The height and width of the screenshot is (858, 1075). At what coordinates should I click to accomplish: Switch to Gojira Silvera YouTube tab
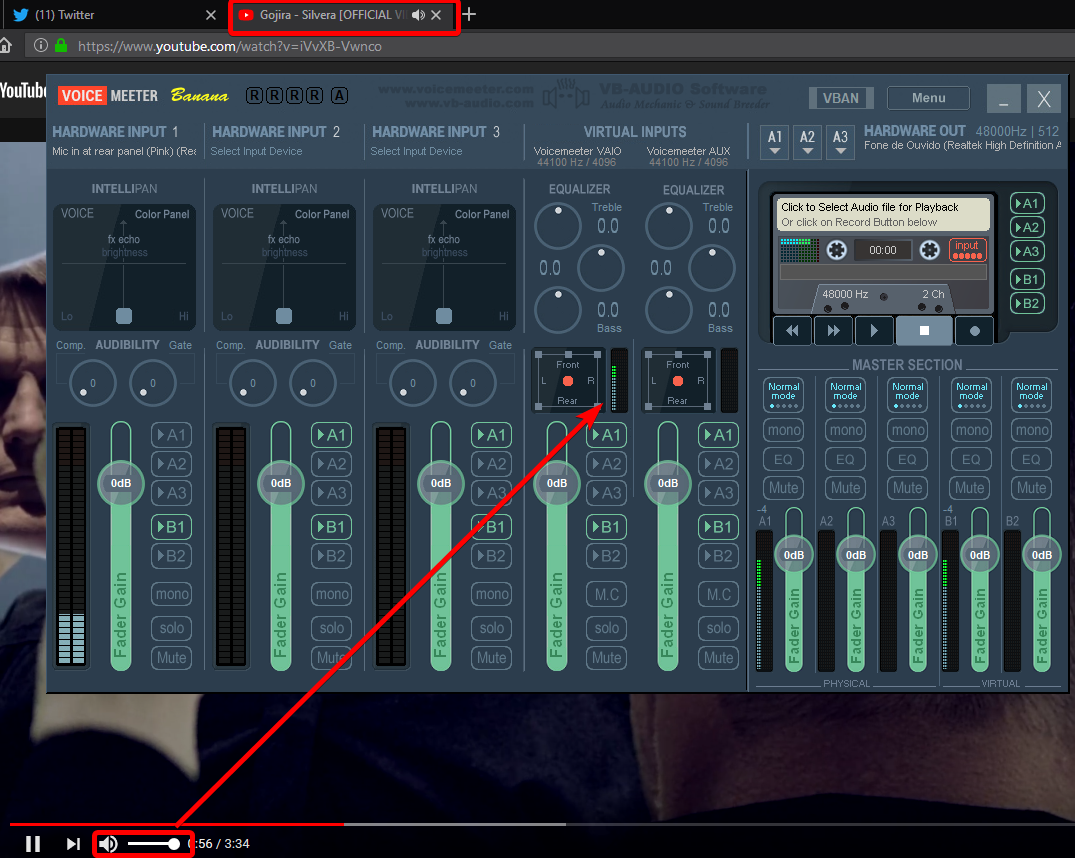coord(344,15)
